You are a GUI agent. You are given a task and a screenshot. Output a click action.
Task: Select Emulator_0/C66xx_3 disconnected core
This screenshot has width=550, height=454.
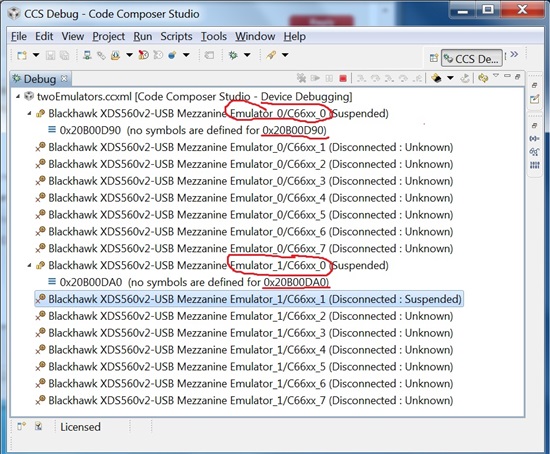244,181
